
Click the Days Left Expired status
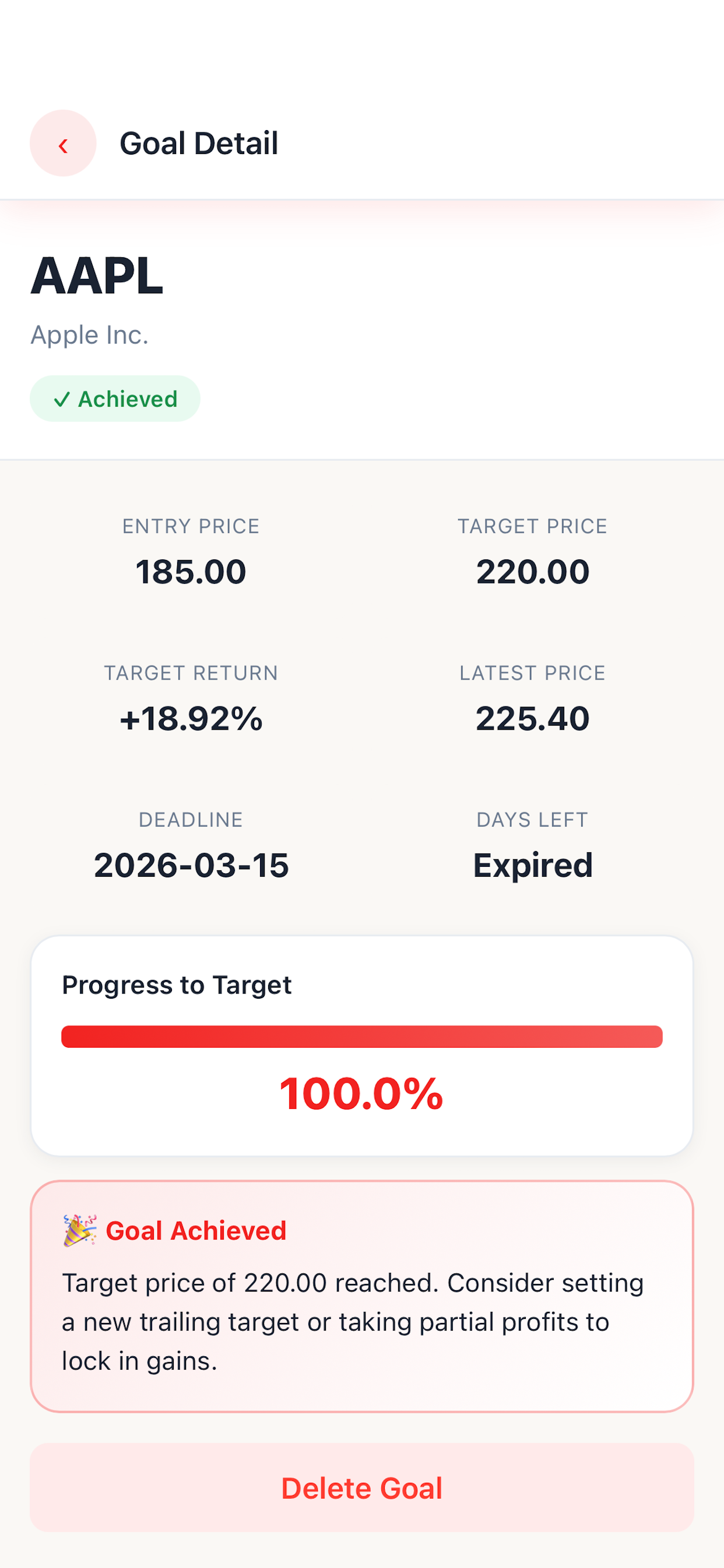pos(532,865)
